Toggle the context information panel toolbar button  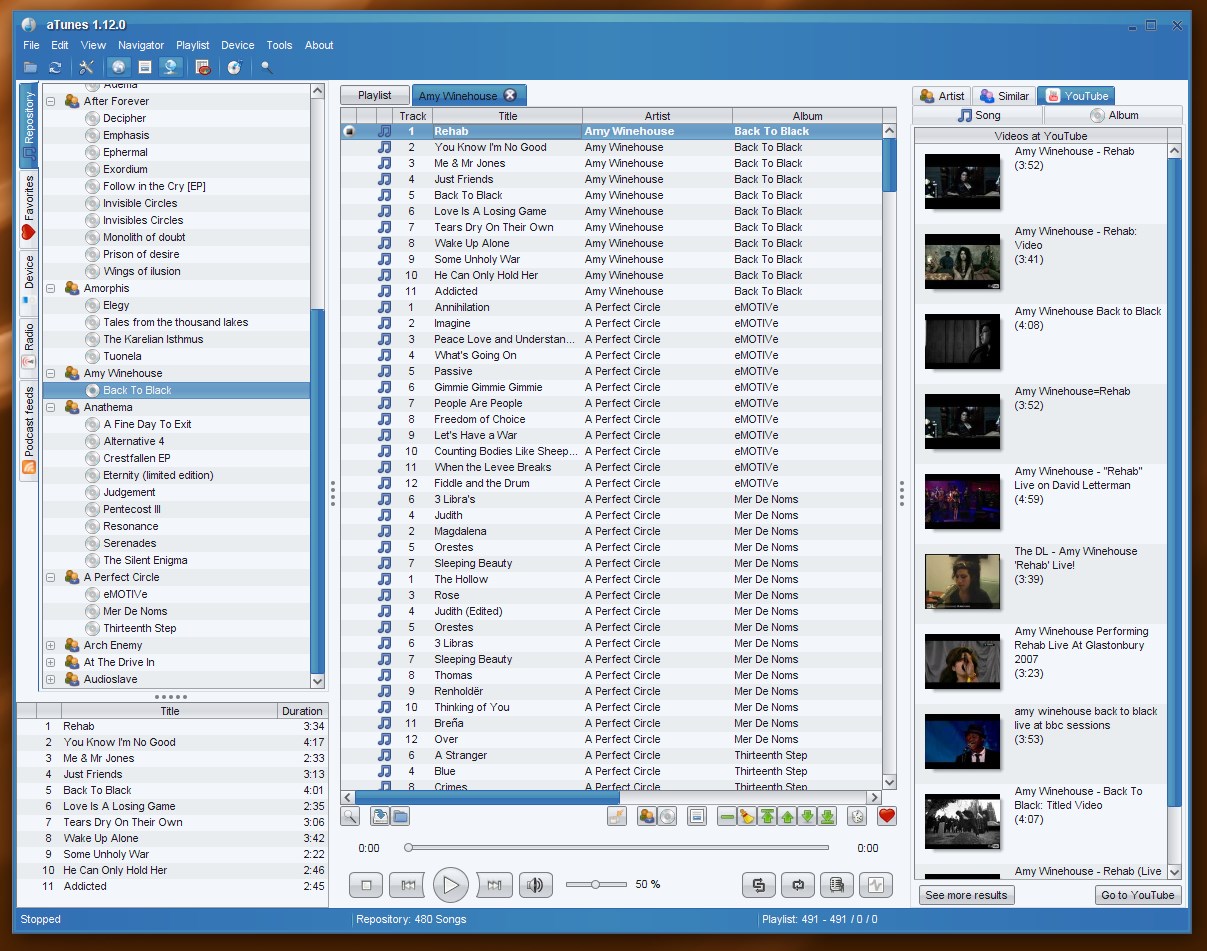171,67
